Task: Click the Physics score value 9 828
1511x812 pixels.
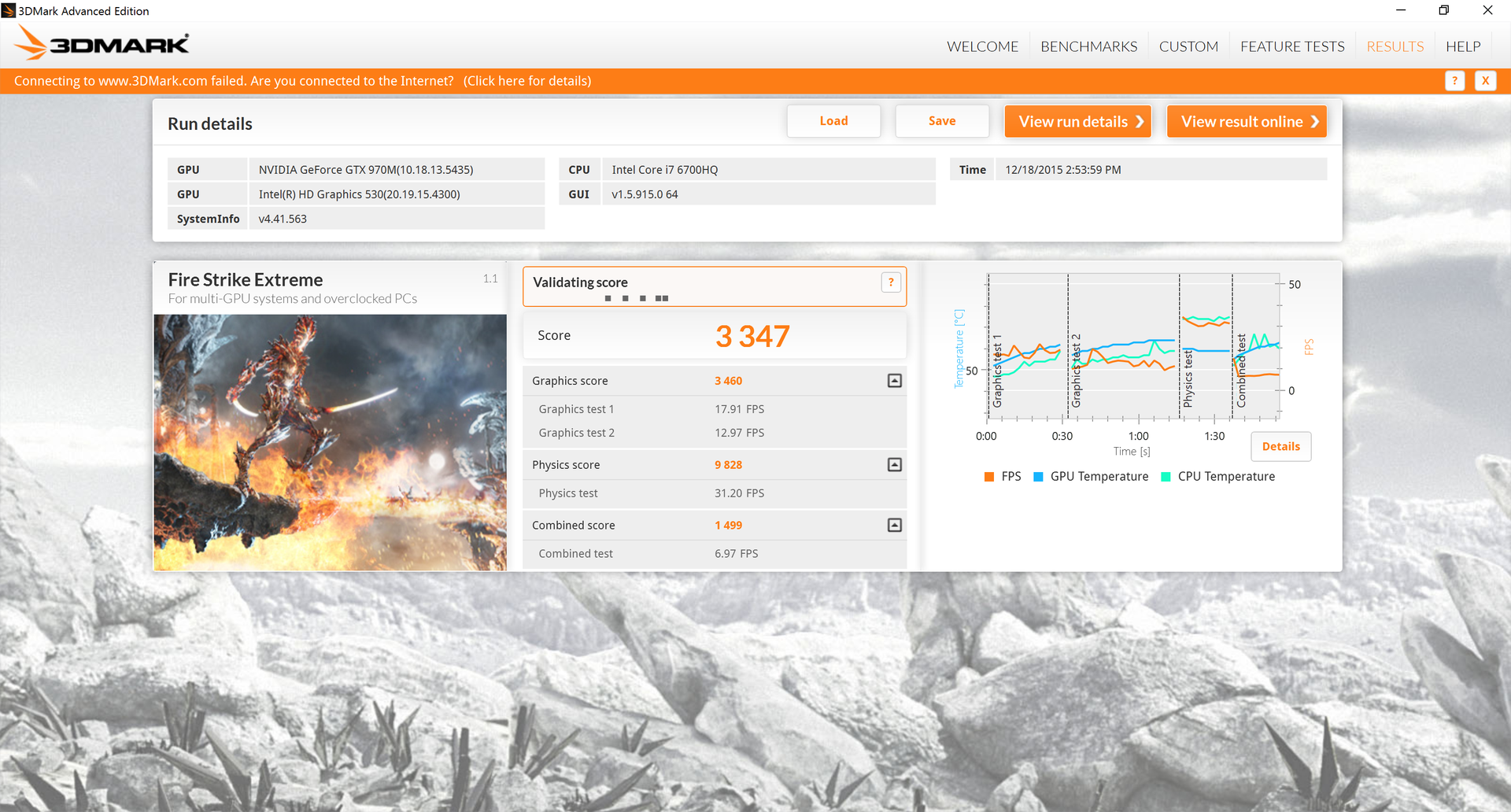Action: 729,465
